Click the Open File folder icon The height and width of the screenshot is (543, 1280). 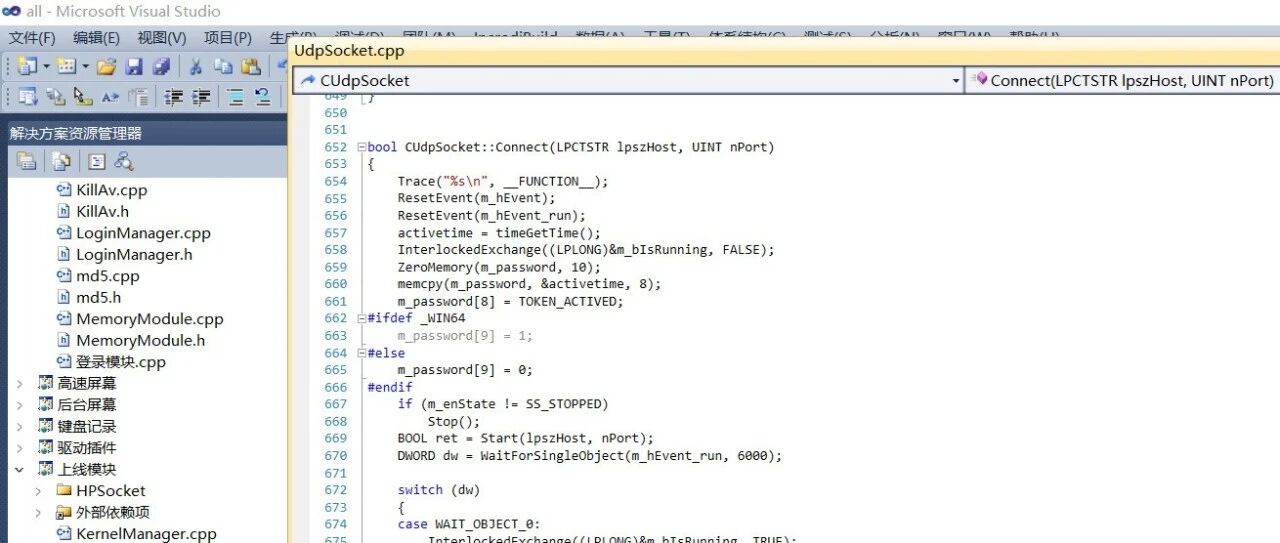point(106,67)
